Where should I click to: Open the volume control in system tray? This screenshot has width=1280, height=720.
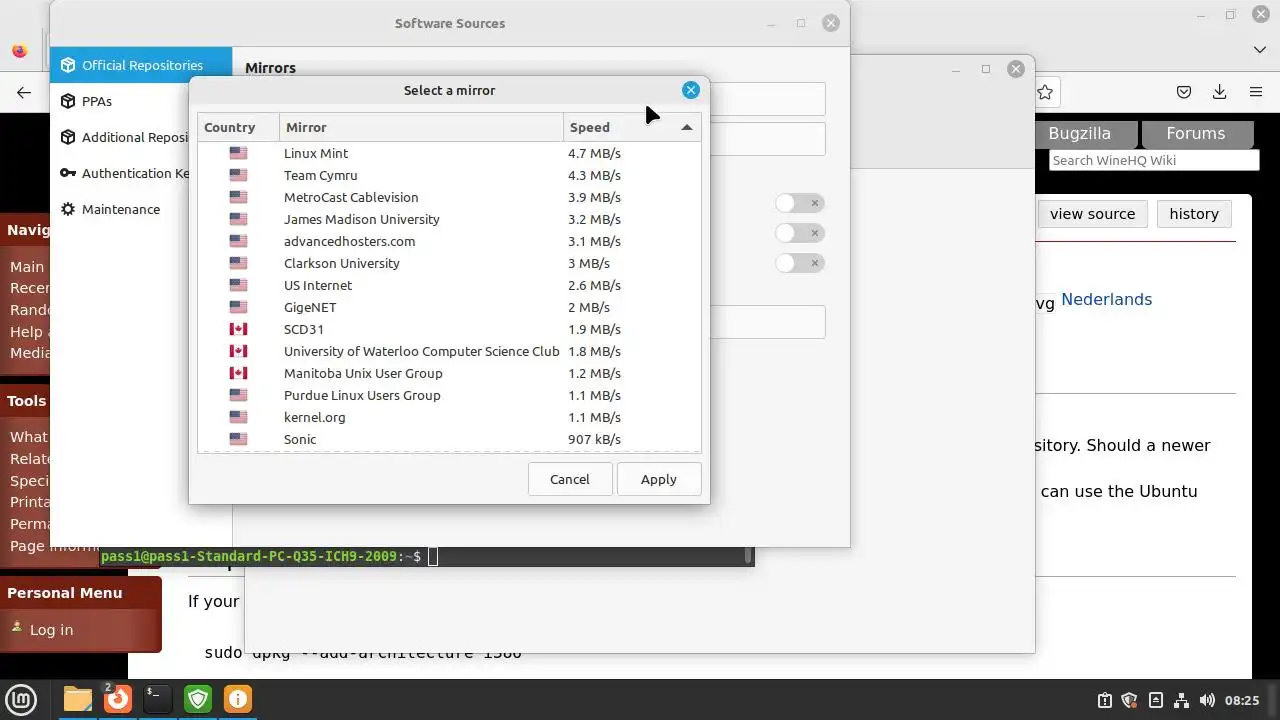point(1207,700)
